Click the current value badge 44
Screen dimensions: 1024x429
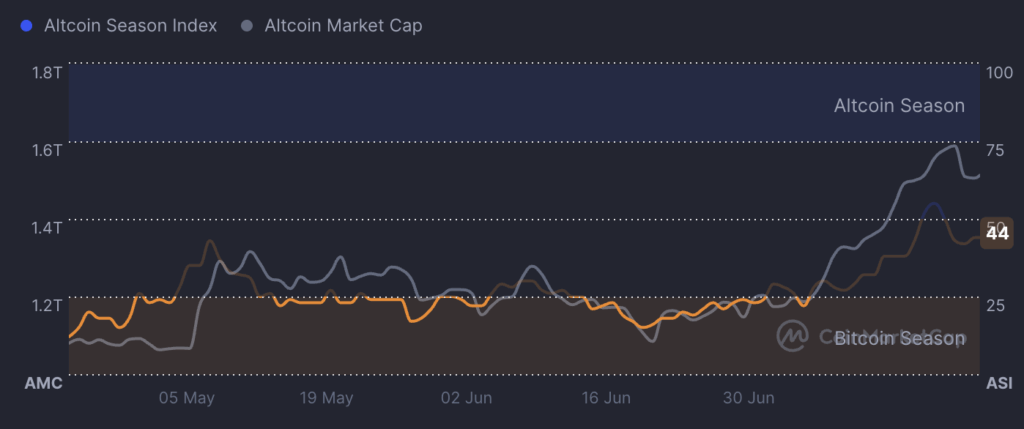click(x=997, y=233)
